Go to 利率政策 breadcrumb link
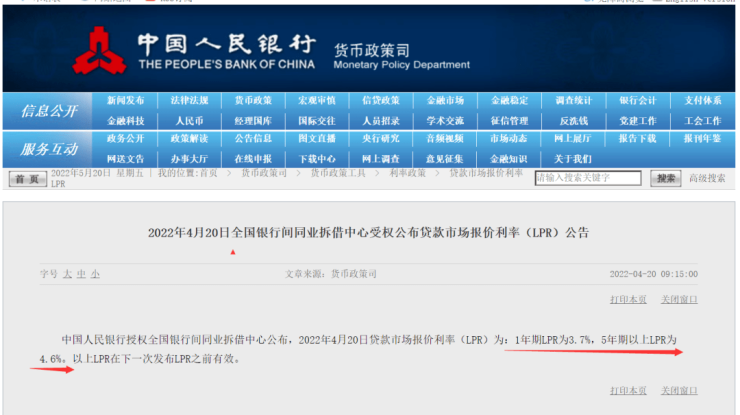Image resolution: width=740 pixels, height=415 pixels. pos(407,173)
